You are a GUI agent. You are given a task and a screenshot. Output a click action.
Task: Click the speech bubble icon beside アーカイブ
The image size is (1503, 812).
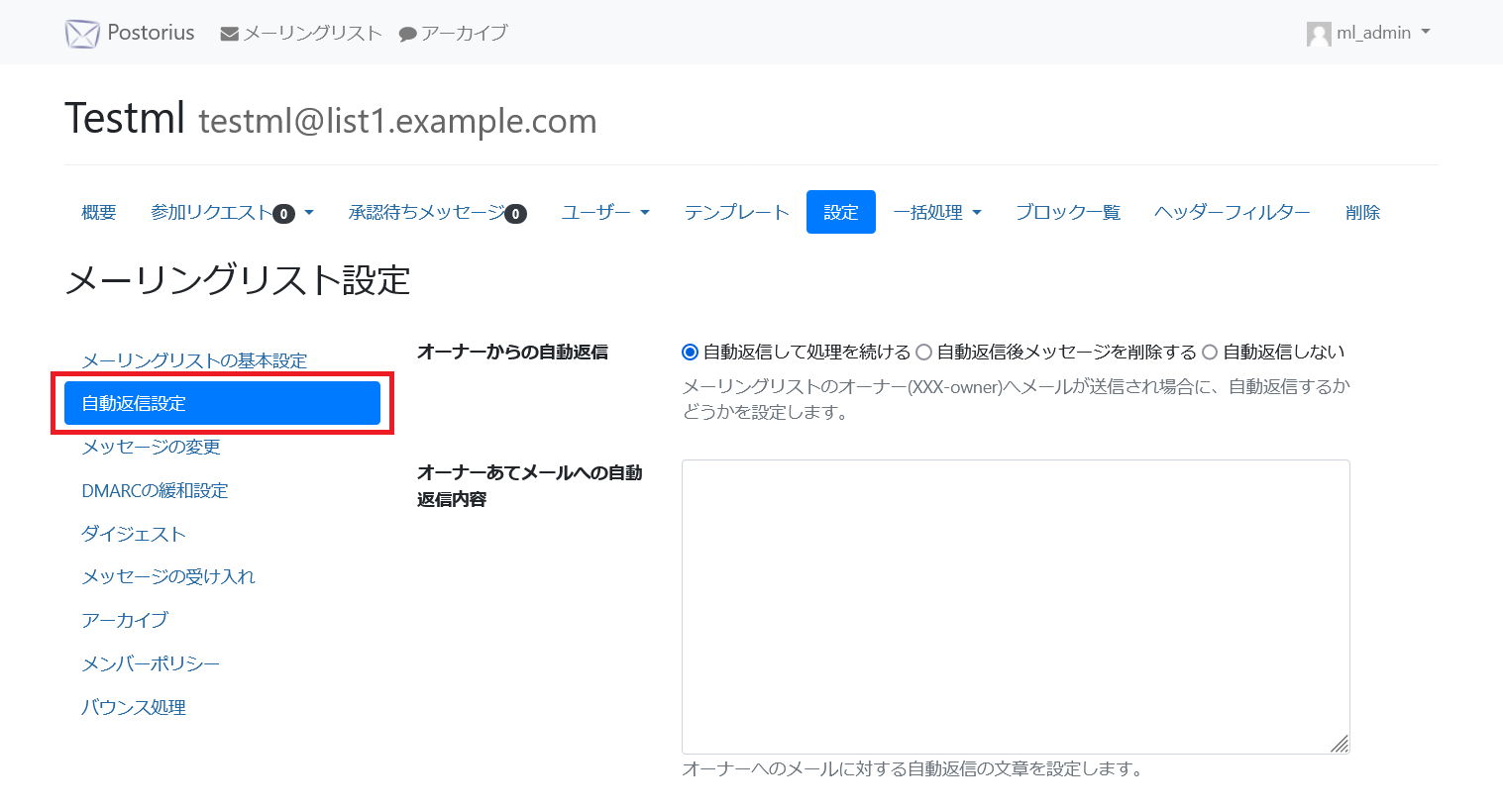click(x=407, y=34)
